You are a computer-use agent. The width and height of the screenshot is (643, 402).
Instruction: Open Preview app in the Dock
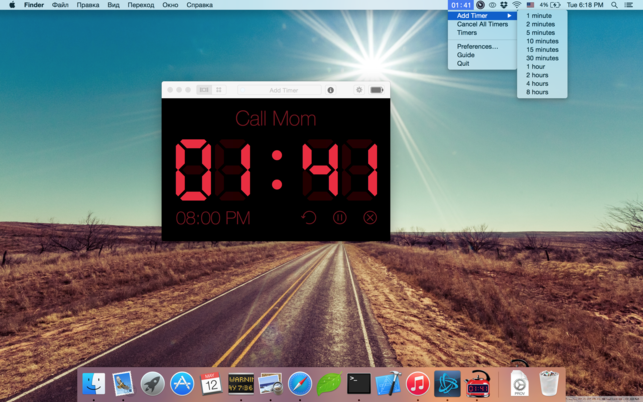coord(270,384)
